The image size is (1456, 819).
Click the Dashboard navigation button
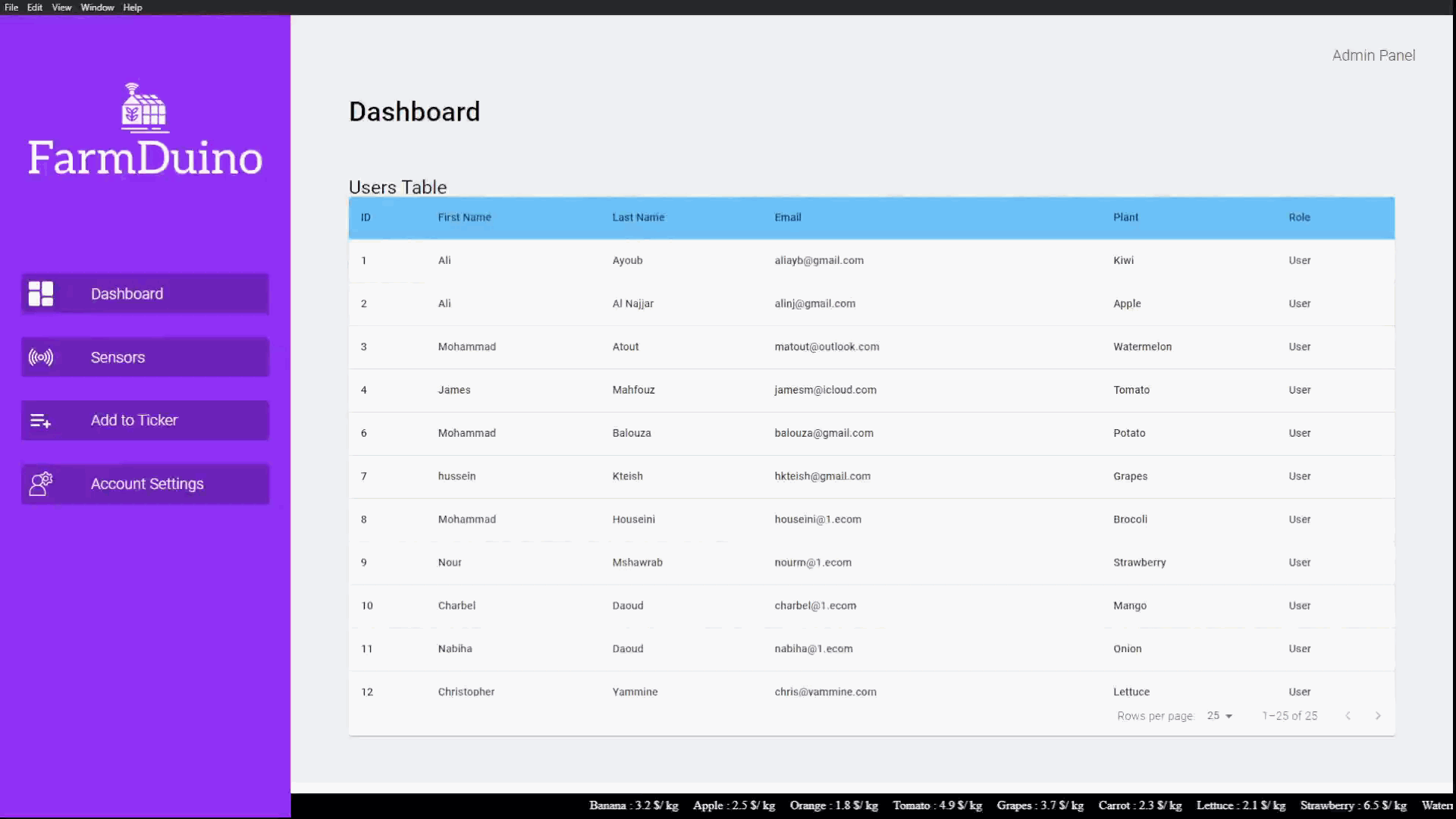(x=144, y=293)
